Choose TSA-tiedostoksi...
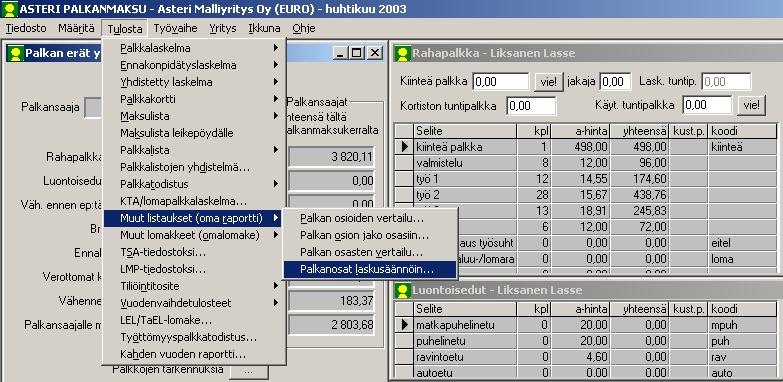The height and width of the screenshot is (382, 783). [x=193, y=252]
